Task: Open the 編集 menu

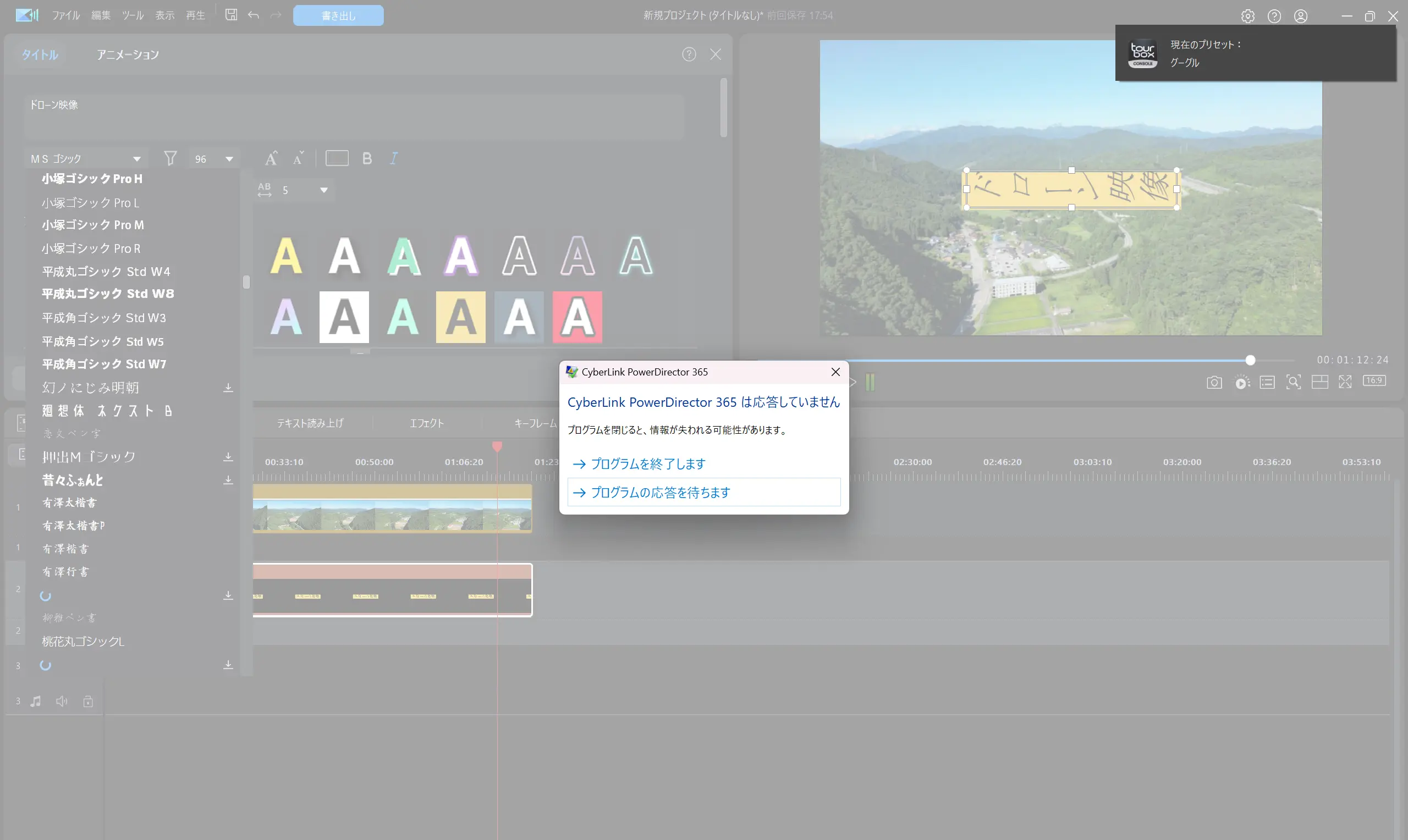Action: tap(101, 15)
